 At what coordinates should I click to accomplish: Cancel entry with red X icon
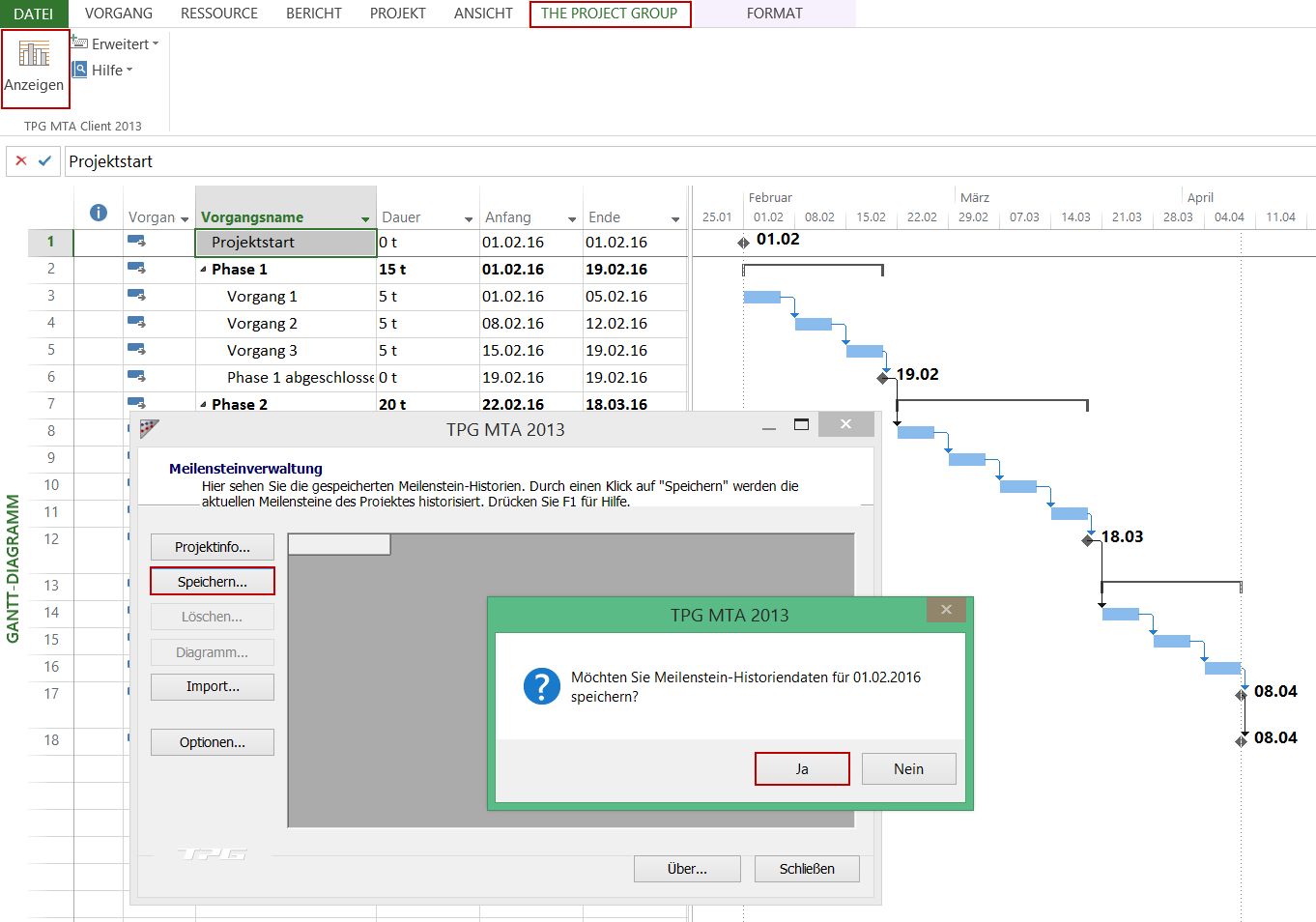pos(21,160)
